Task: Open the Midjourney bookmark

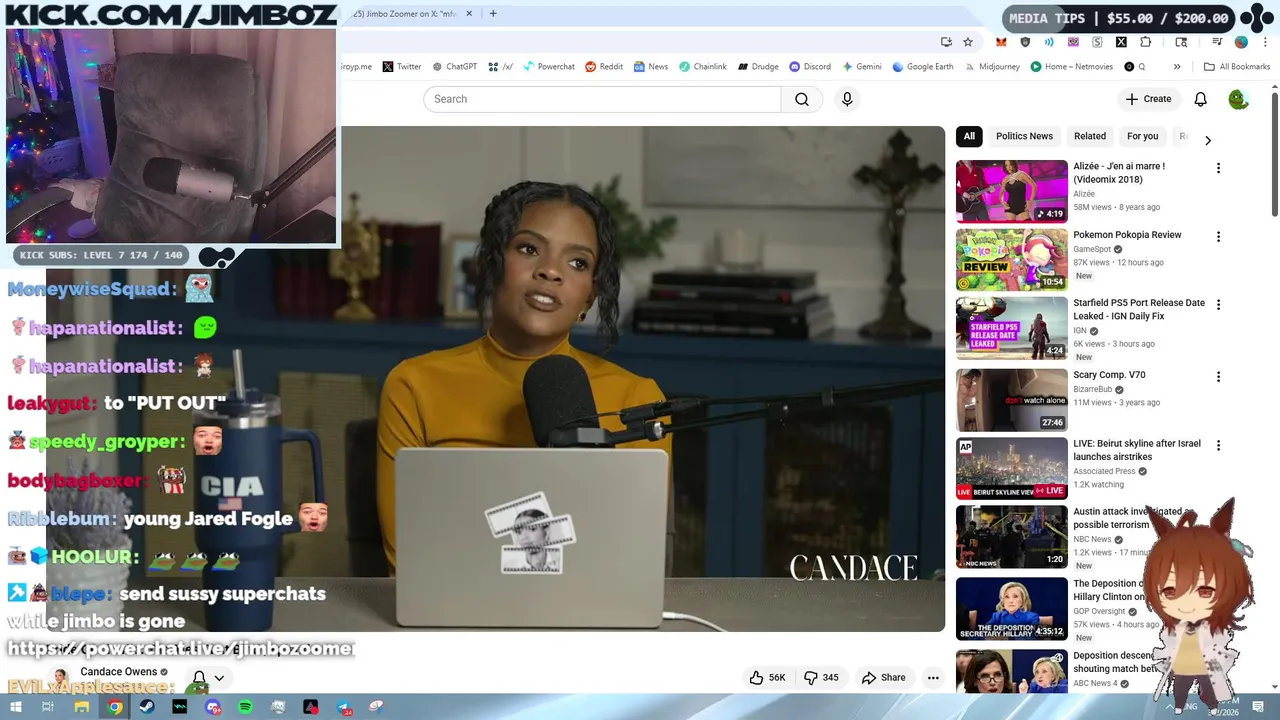Action: click(992, 67)
